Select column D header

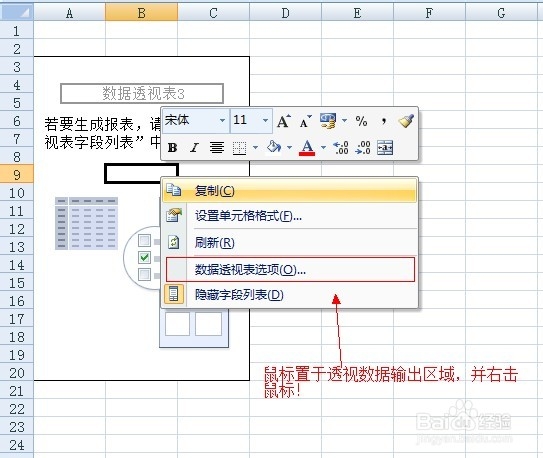[x=285, y=13]
